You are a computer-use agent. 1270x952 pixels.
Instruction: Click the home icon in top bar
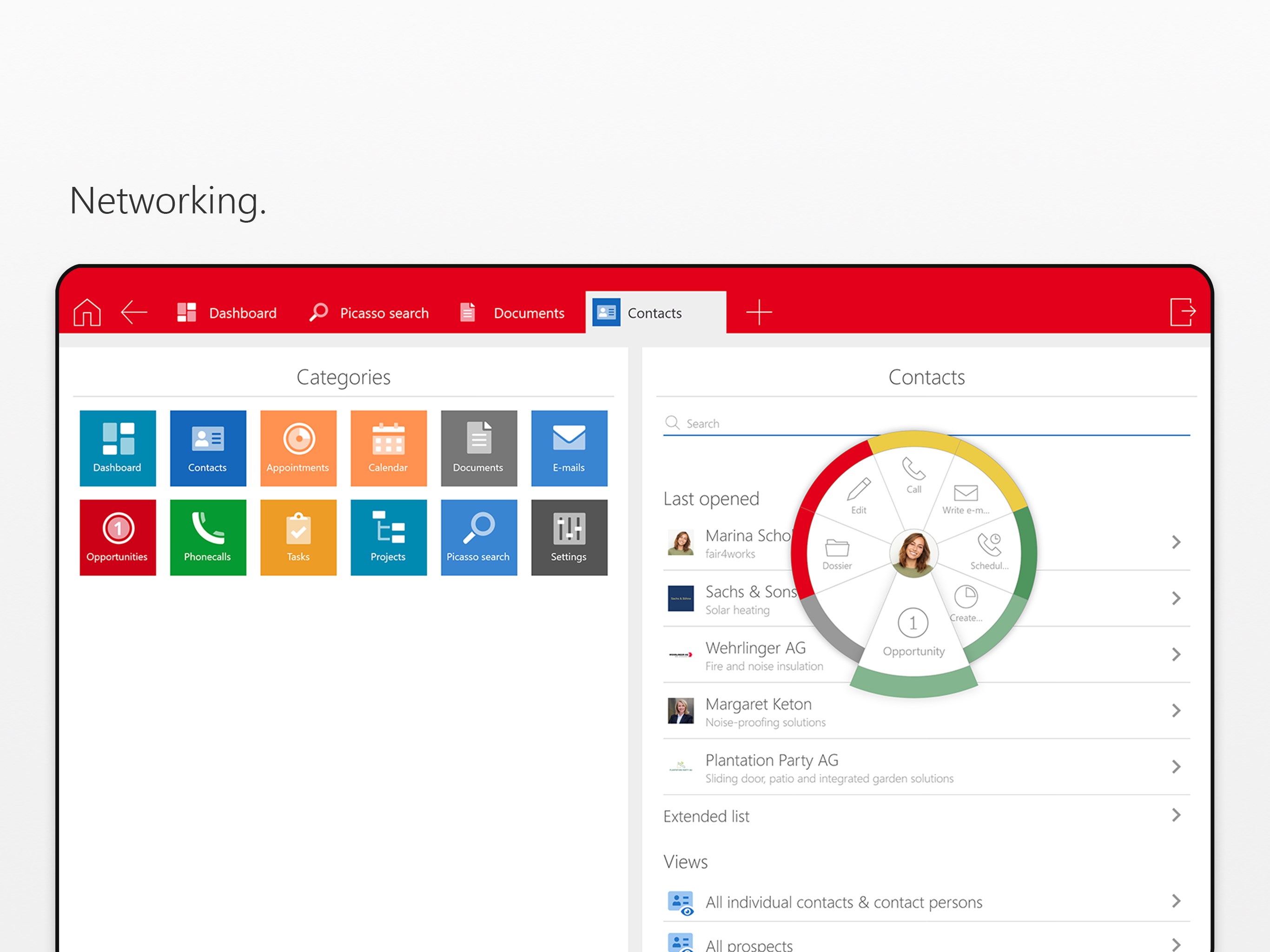pos(87,313)
